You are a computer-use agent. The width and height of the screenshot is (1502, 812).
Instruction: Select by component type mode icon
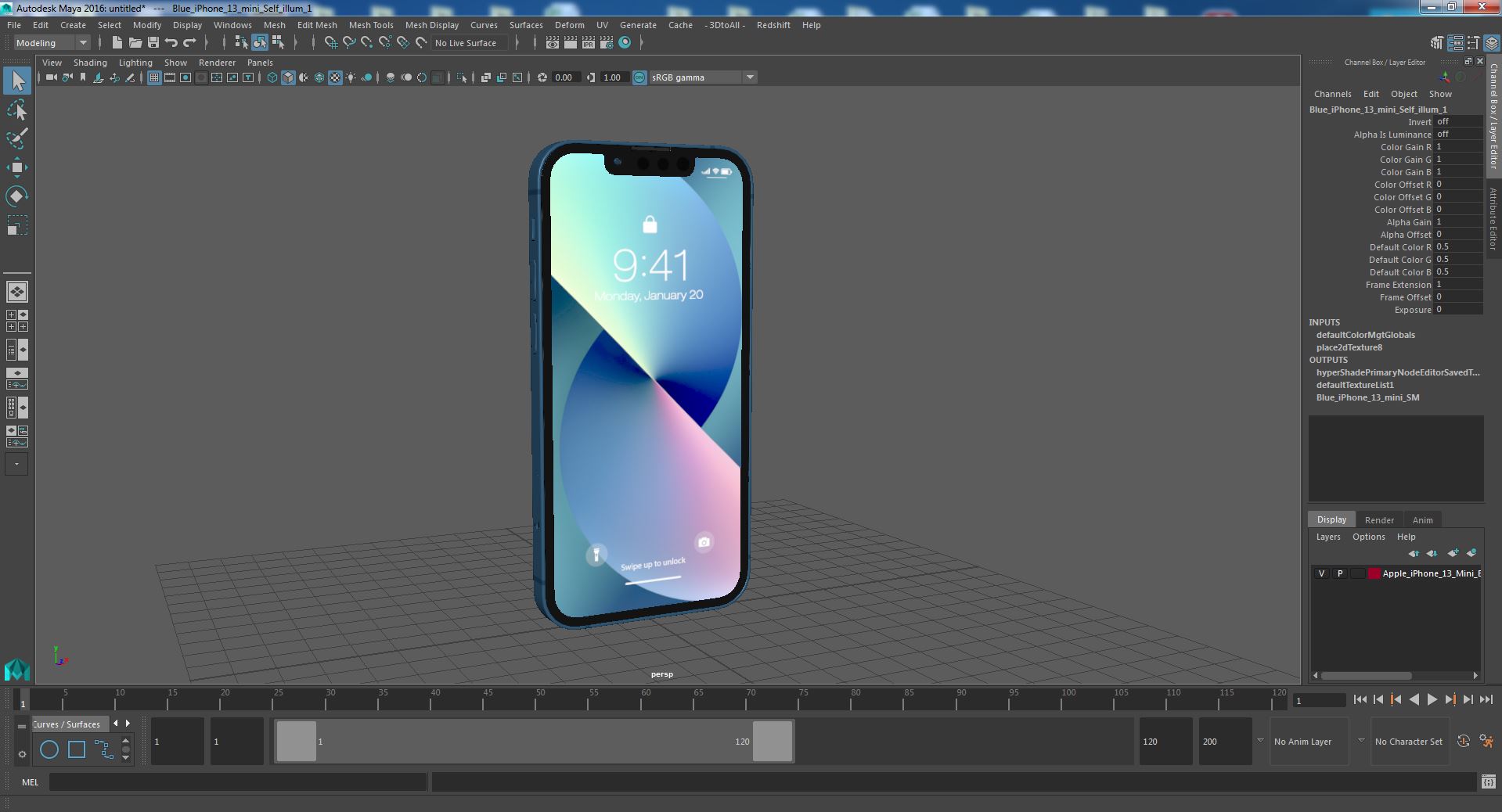pos(278,43)
